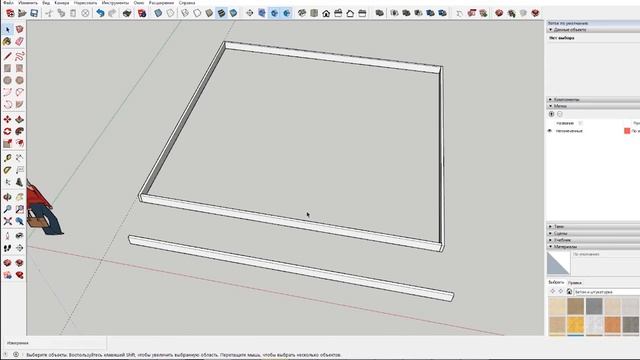Select the arrow Select tool
The height and width of the screenshot is (360, 640).
click(x=7, y=29)
